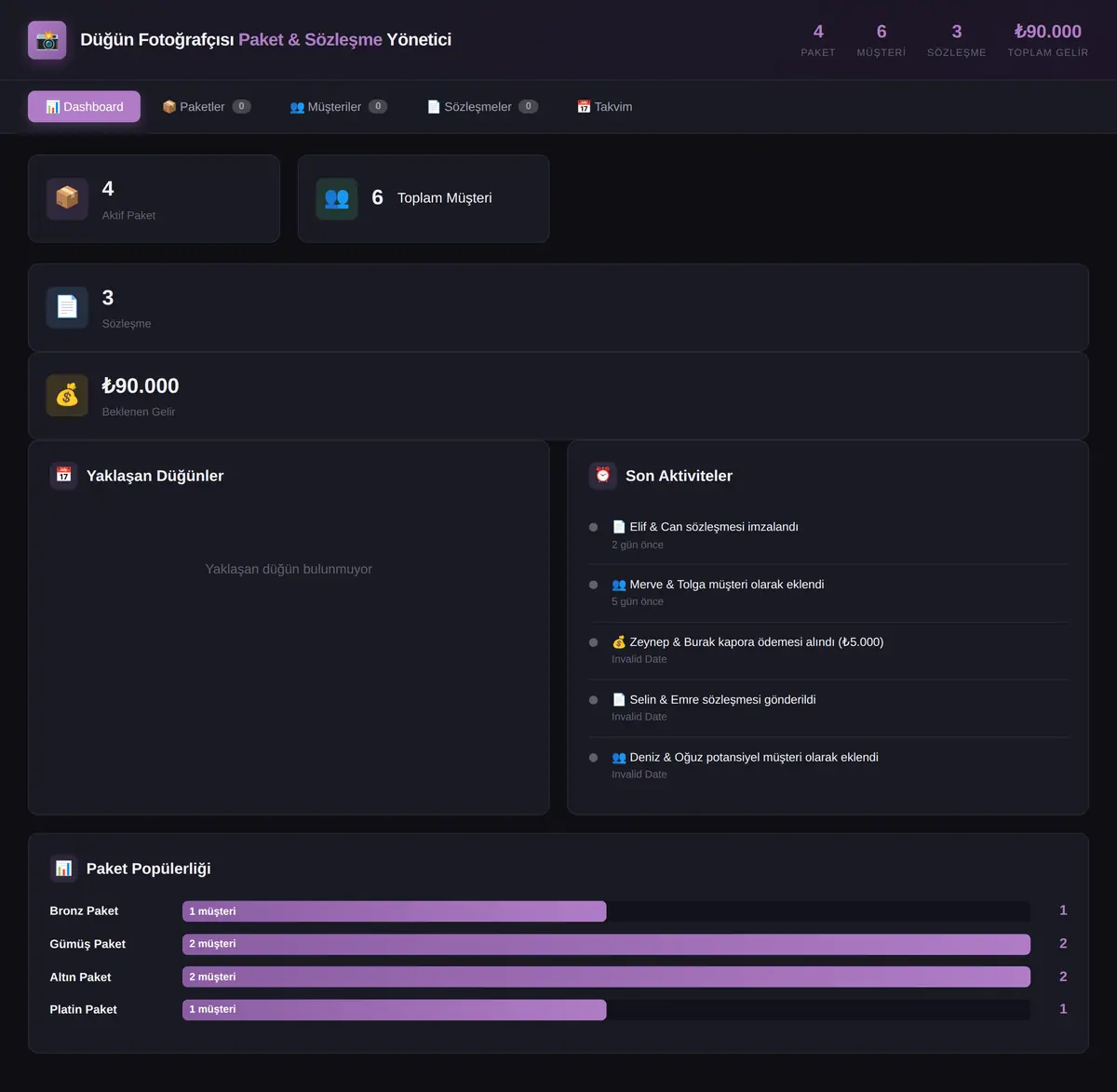
Task: Click money bag icon in Zeynep & Burak activity
Action: coord(619,642)
